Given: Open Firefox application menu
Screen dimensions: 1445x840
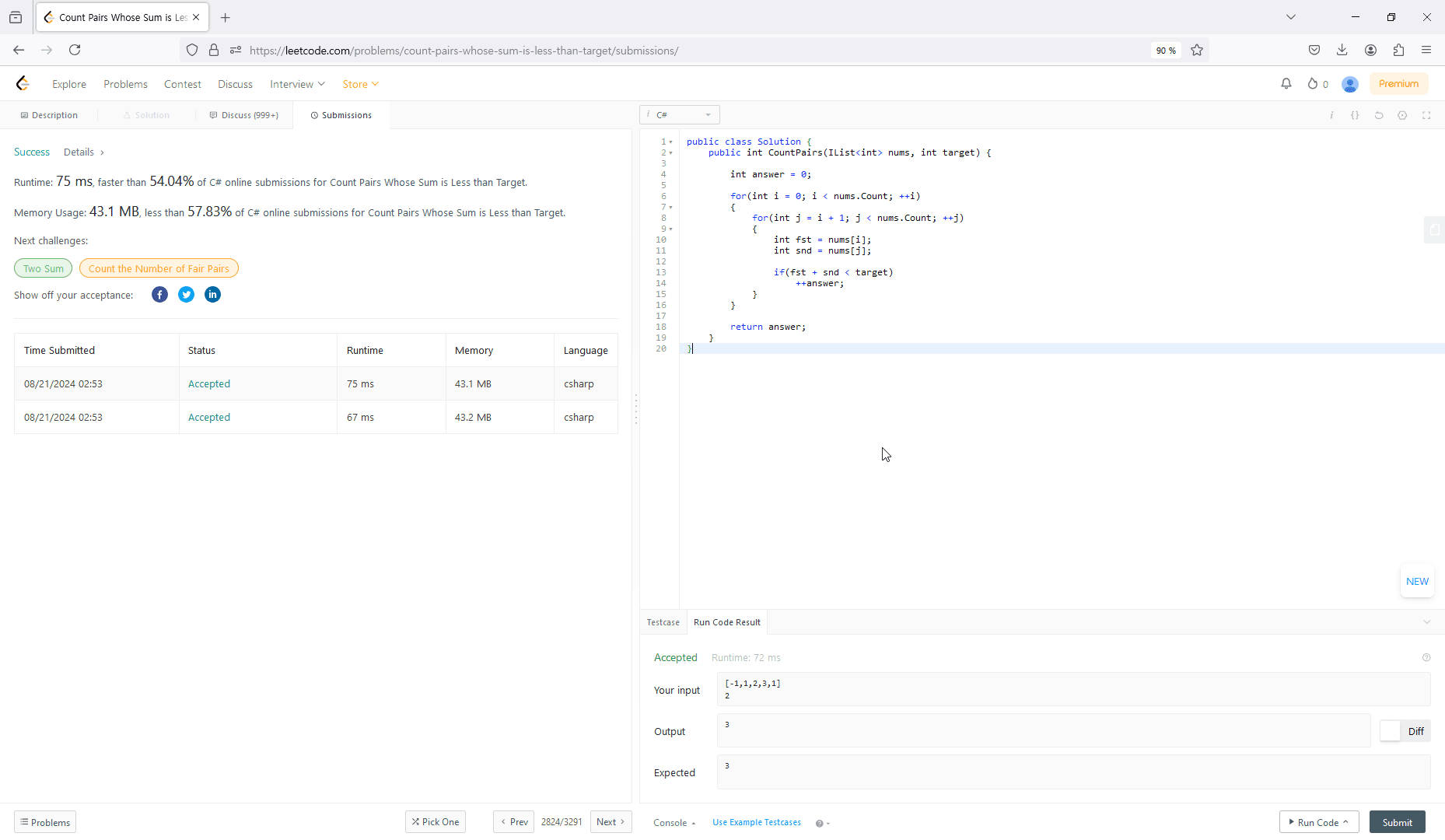Looking at the screenshot, I should [x=1426, y=50].
